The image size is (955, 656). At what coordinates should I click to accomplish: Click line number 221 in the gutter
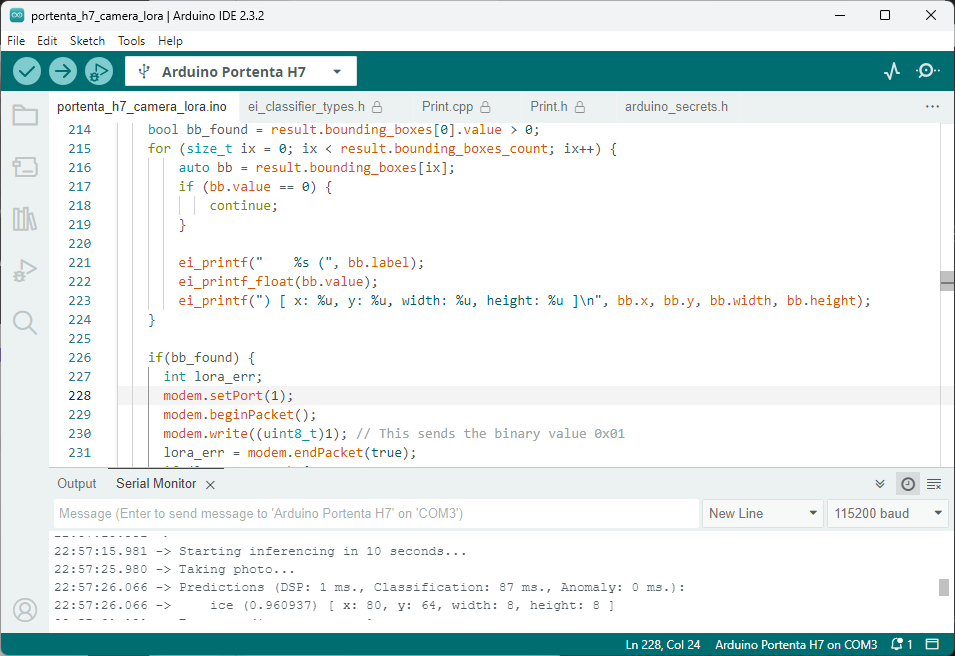point(80,263)
